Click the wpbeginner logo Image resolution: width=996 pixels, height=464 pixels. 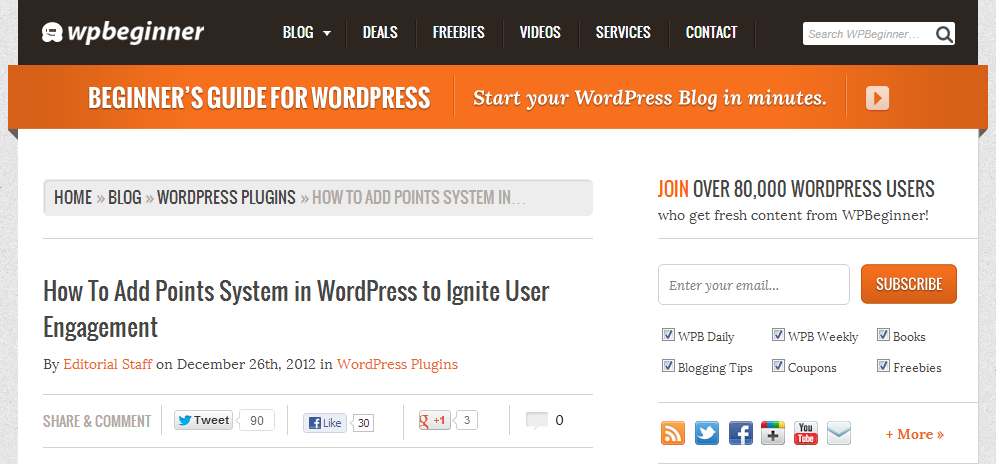click(x=123, y=32)
